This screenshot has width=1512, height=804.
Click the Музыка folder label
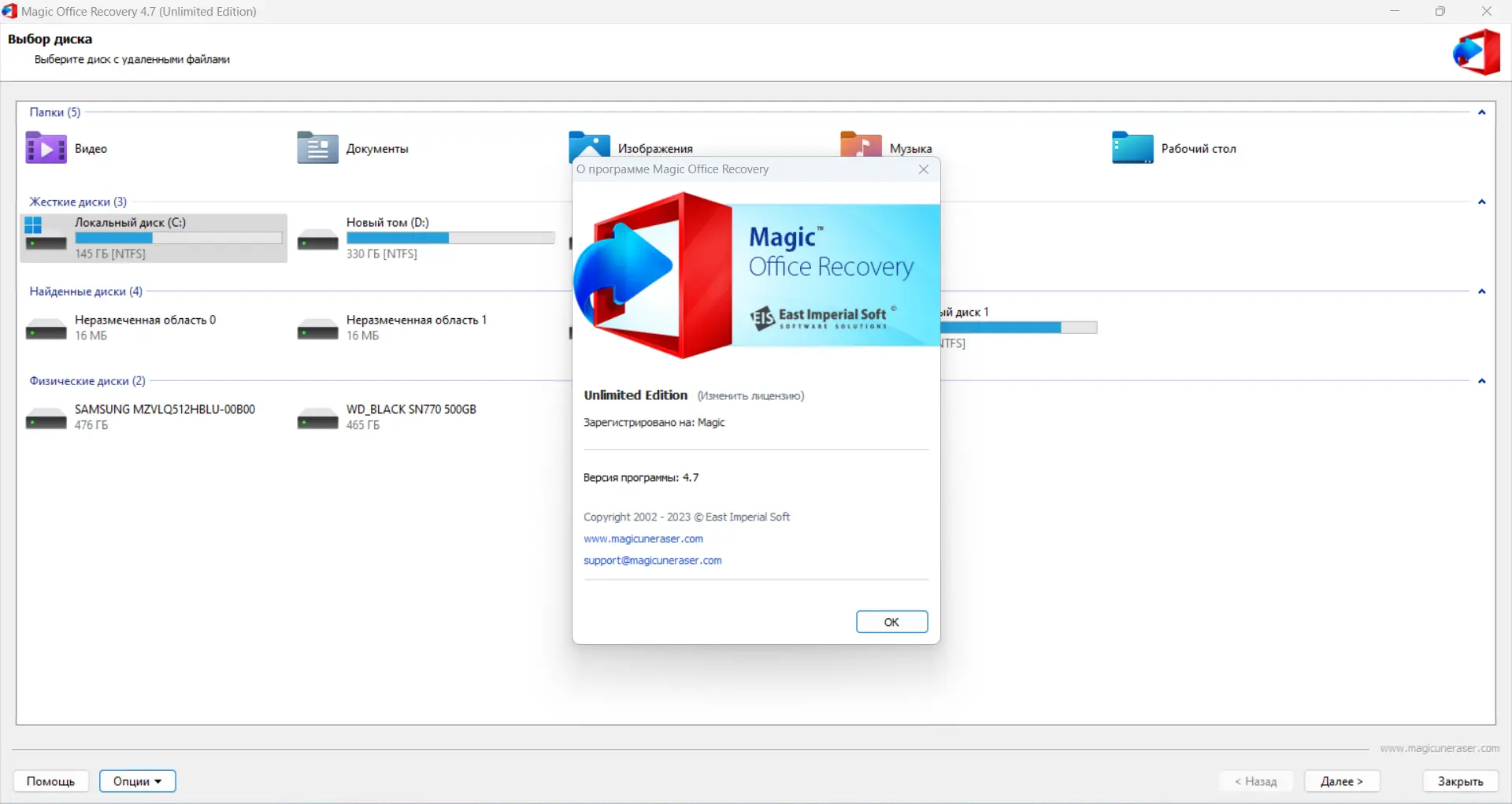coord(910,149)
